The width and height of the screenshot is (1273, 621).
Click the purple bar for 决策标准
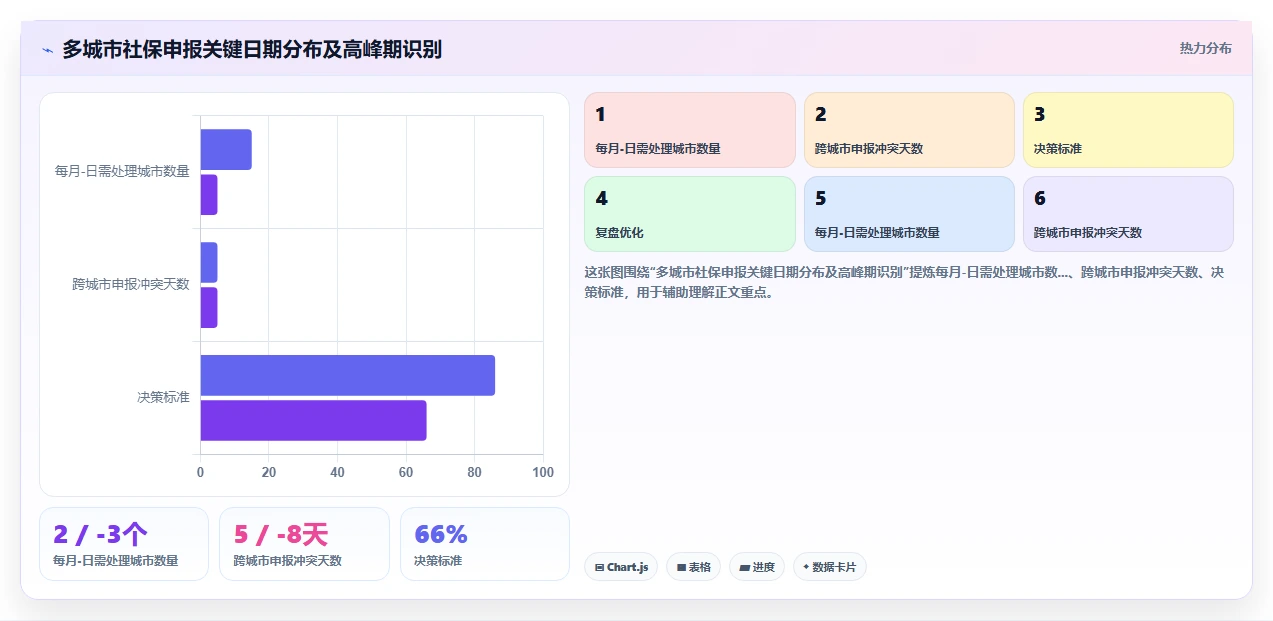(313, 420)
